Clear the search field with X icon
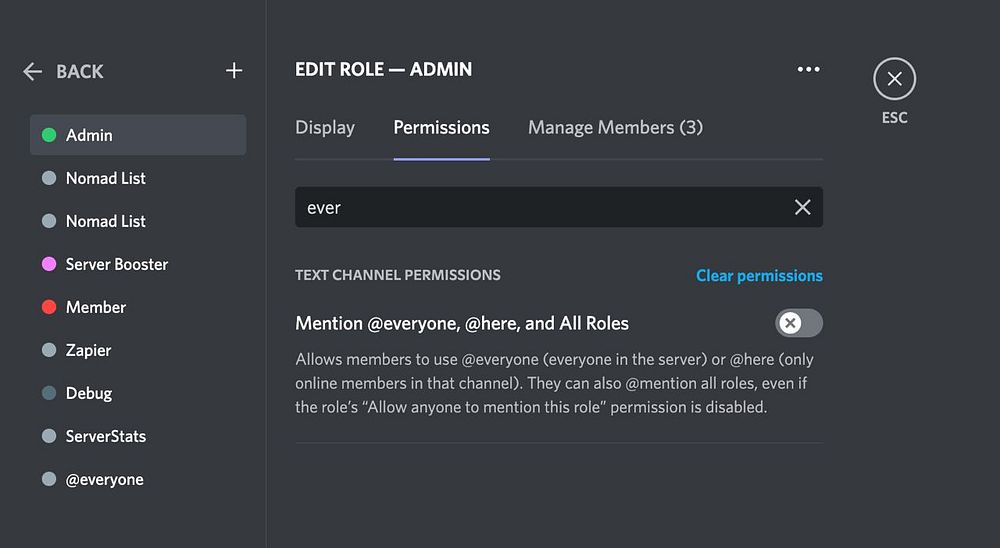Viewport: 1000px width, 548px height. [x=802, y=207]
